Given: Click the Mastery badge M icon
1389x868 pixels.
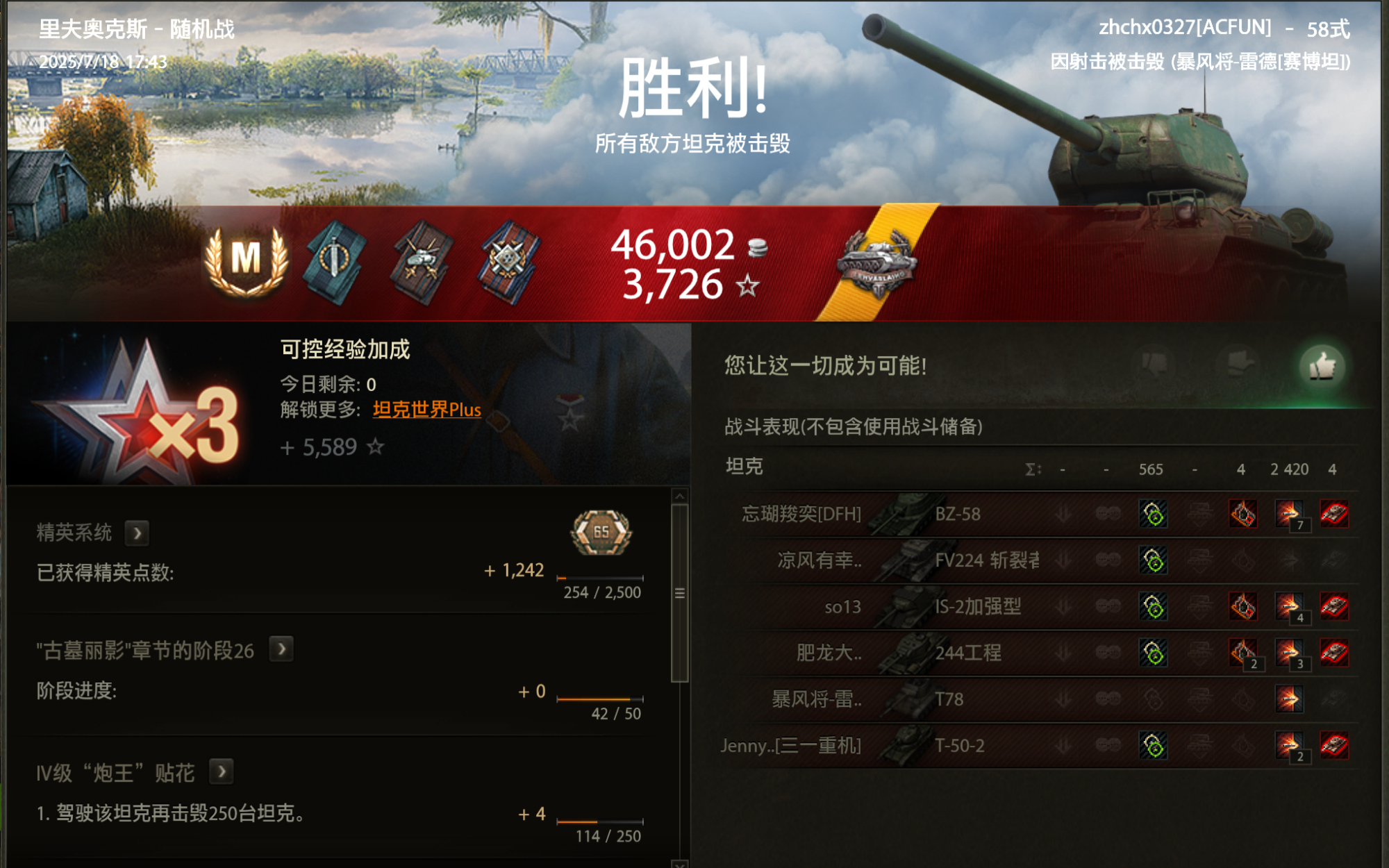Looking at the screenshot, I should tap(246, 260).
